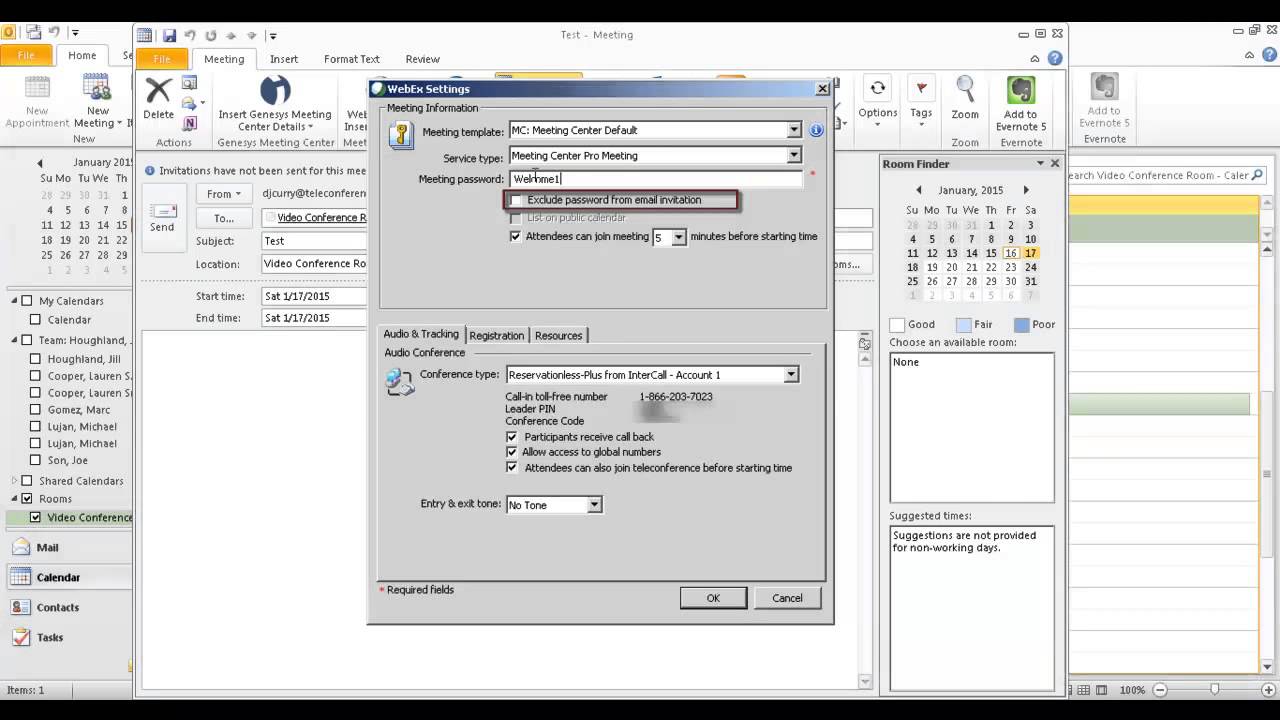
Task: Open the Format Text ribbon tab
Action: pyautogui.click(x=352, y=59)
